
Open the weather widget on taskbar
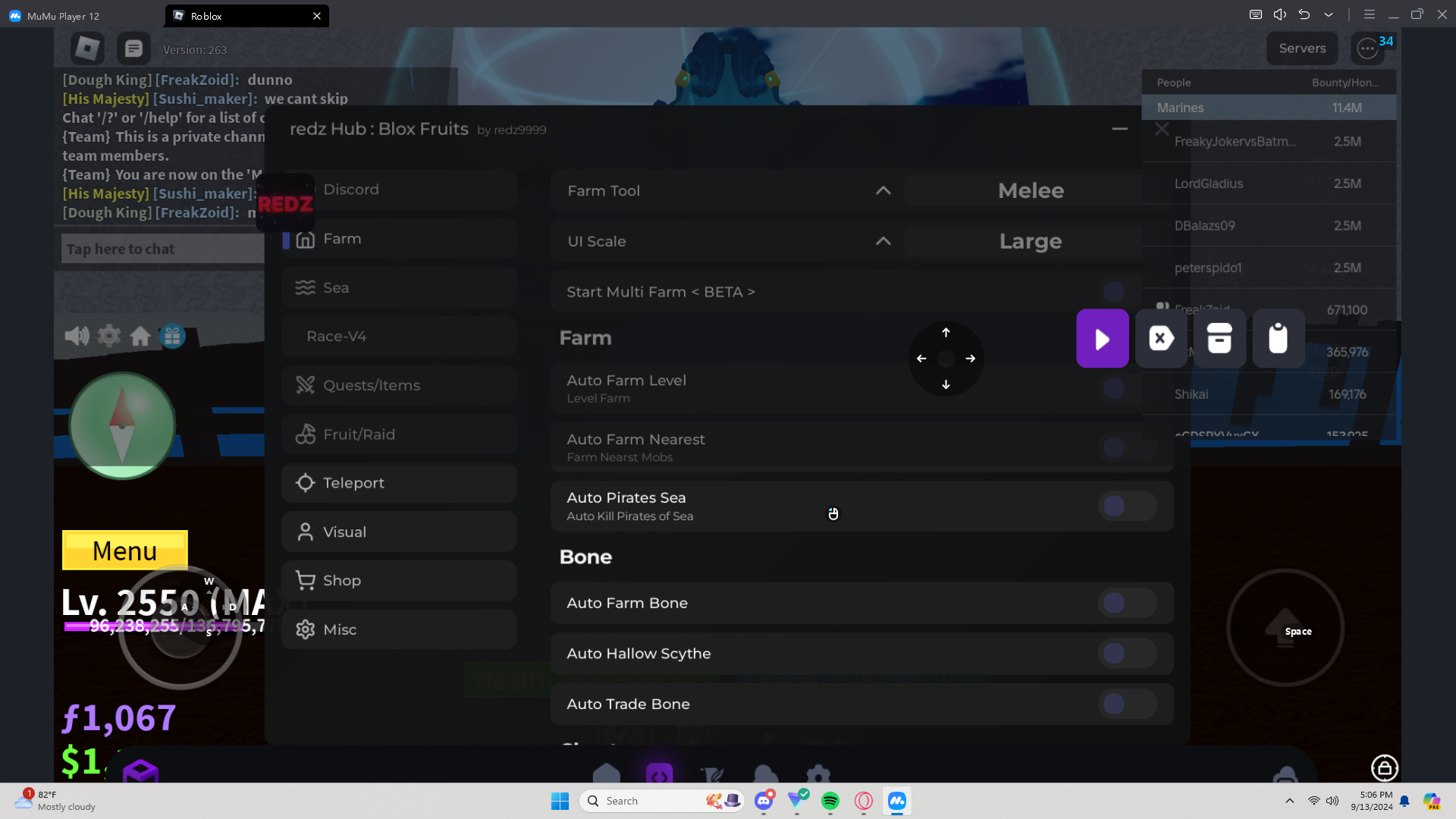tap(57, 801)
